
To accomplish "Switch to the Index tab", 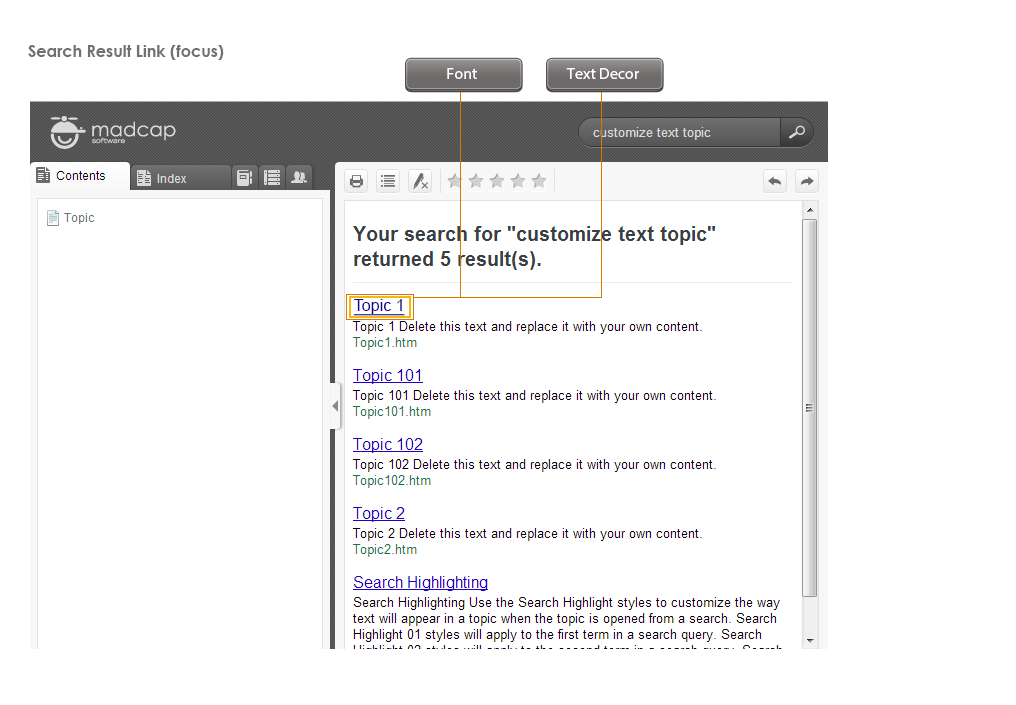I will [x=180, y=178].
